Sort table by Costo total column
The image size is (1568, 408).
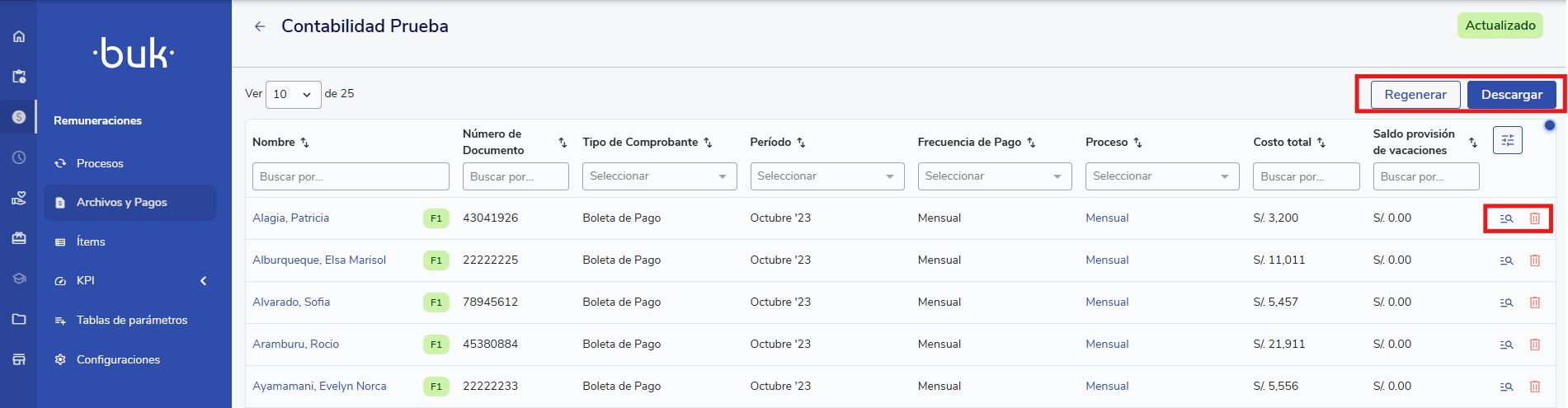(1321, 143)
